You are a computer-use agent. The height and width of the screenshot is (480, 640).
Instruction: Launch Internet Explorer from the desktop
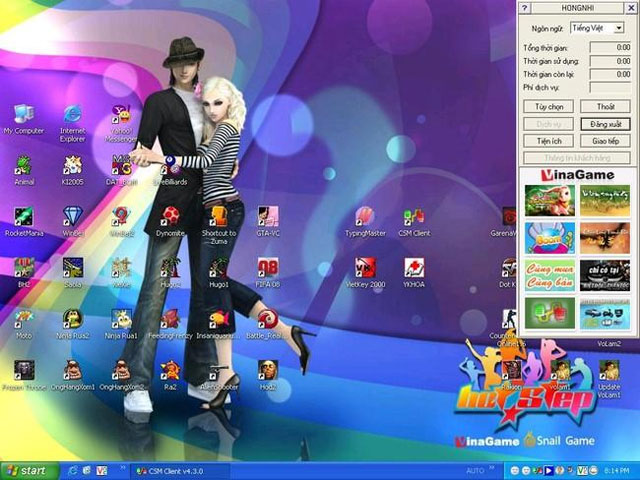[73, 123]
